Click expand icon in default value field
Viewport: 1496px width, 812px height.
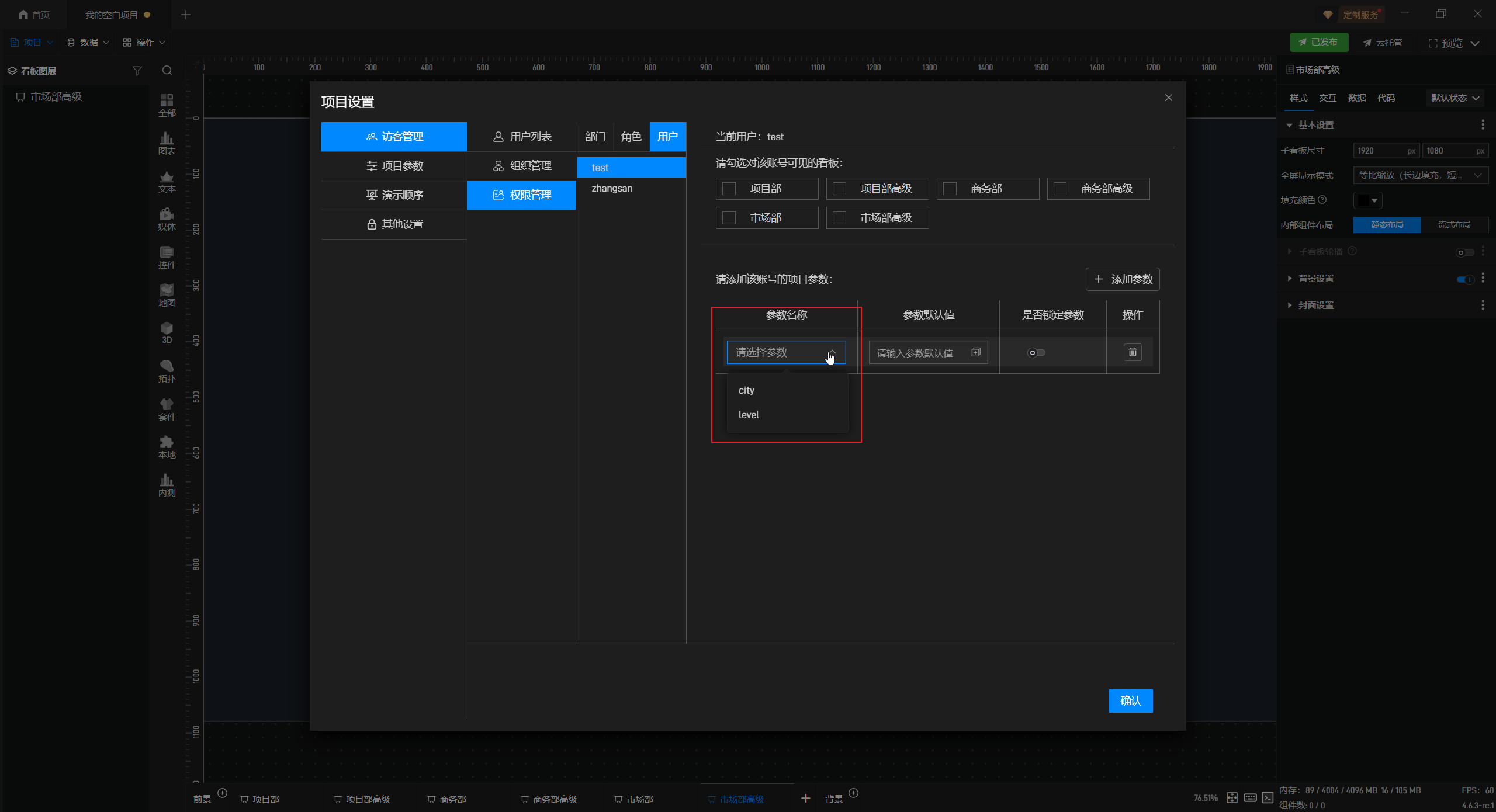[976, 352]
